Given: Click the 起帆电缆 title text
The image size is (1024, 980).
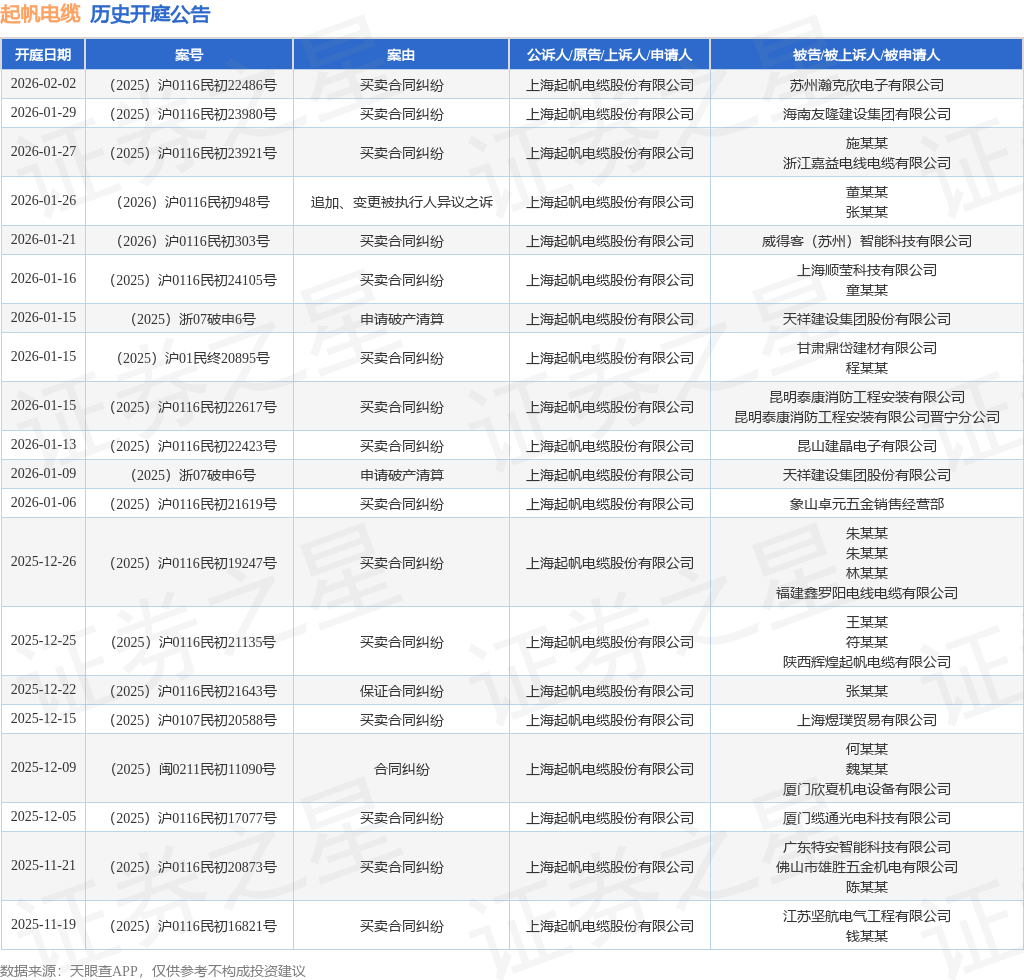Looking at the screenshot, I should [x=40, y=14].
